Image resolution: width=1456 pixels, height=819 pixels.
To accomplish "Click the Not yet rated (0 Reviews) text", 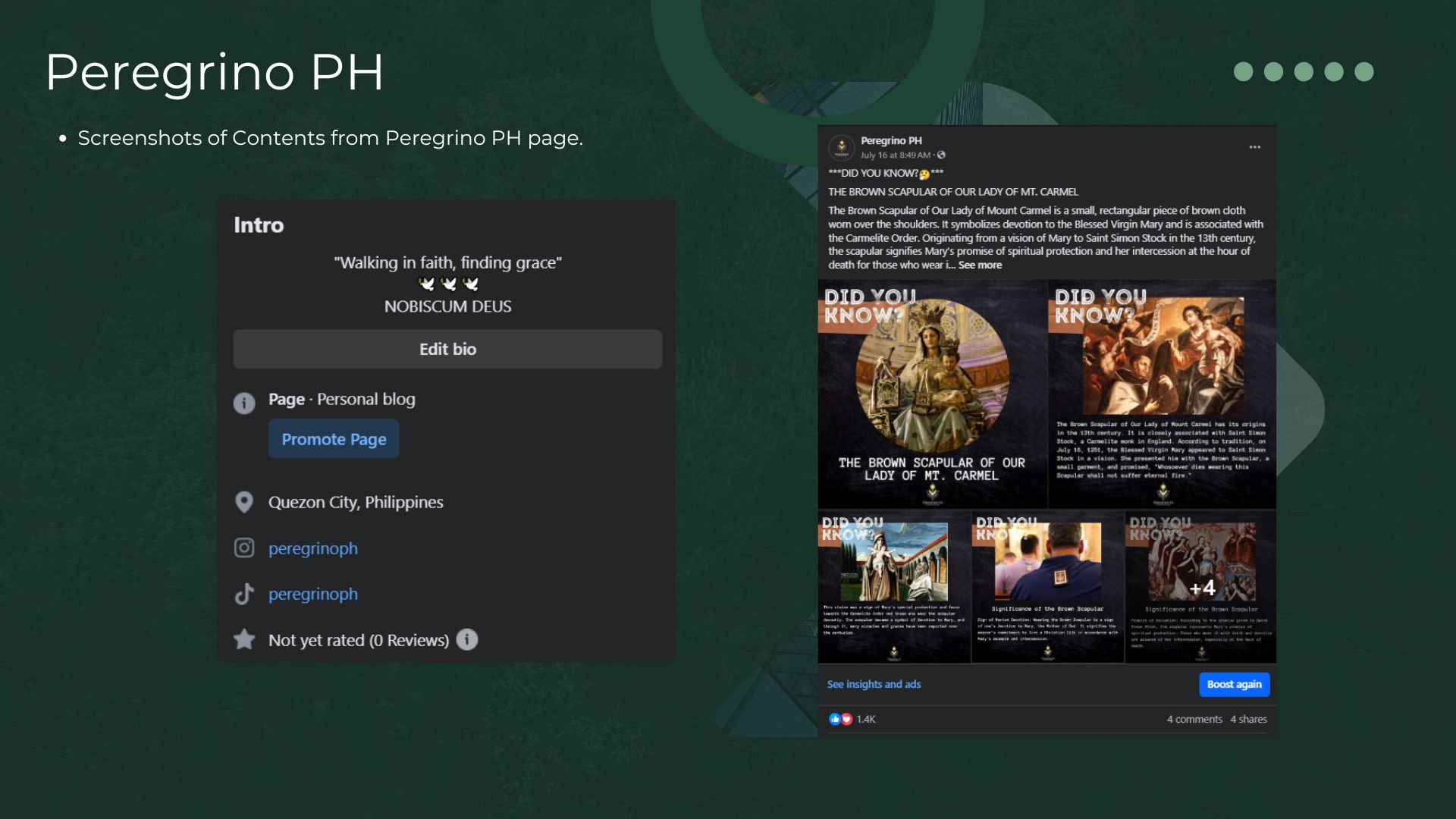I will (x=359, y=640).
